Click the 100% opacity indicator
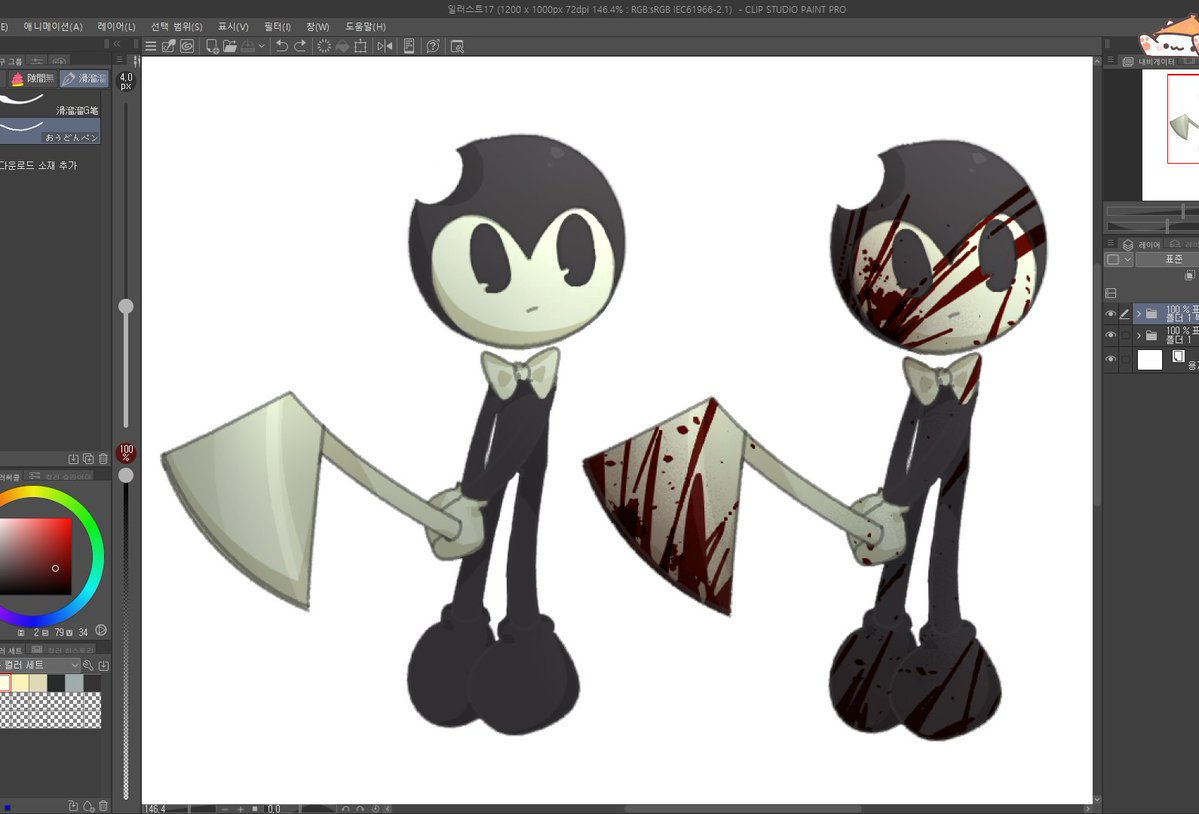This screenshot has width=1199, height=814. coord(126,452)
